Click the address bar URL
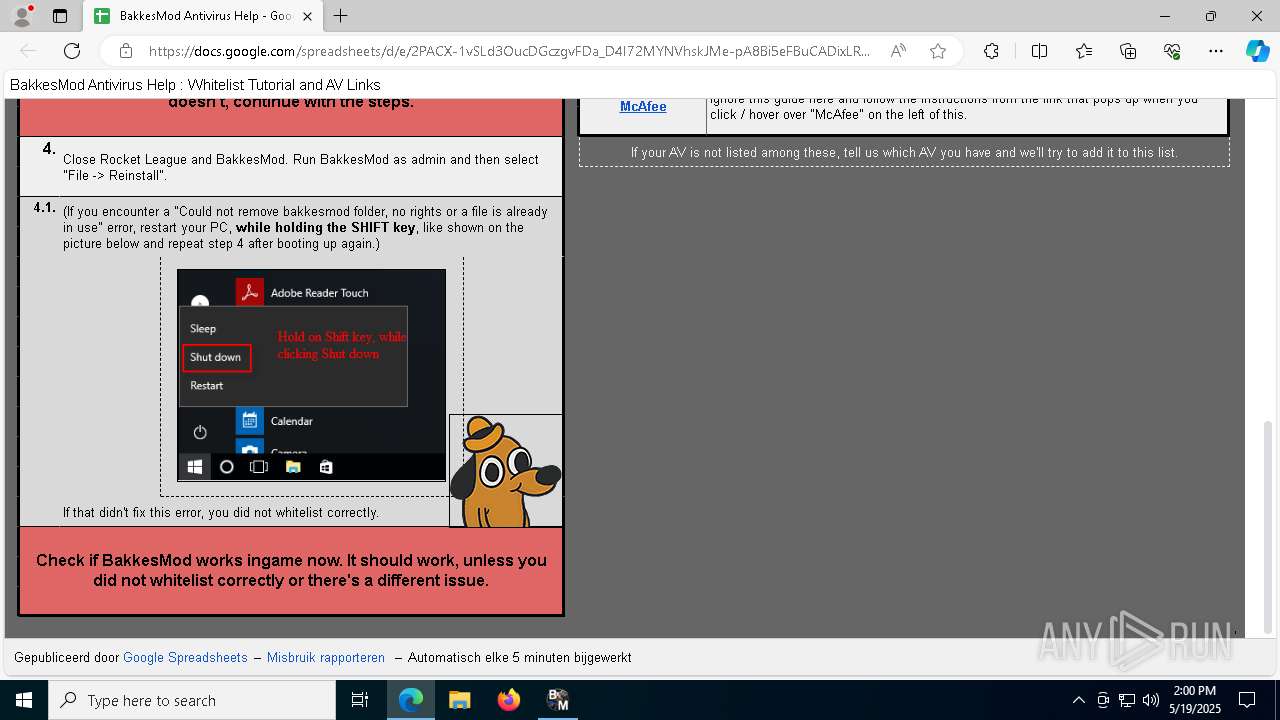The height and width of the screenshot is (720, 1280). [x=509, y=51]
